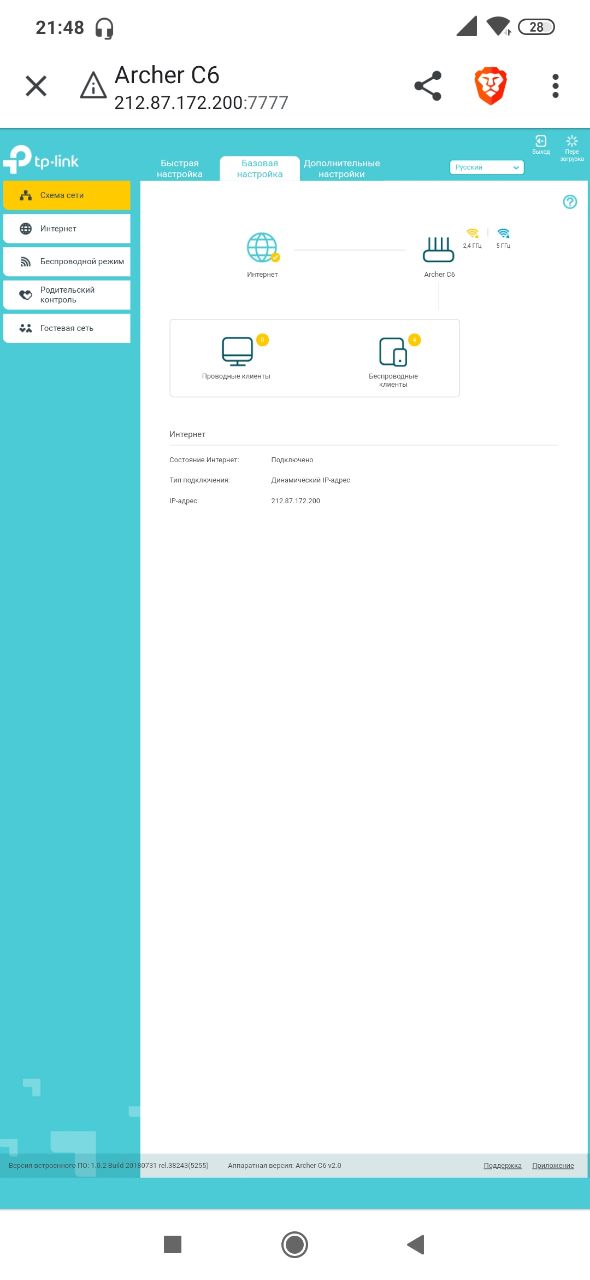Tap the Android back triangle button
The height and width of the screenshot is (1280, 590).
(x=416, y=1244)
